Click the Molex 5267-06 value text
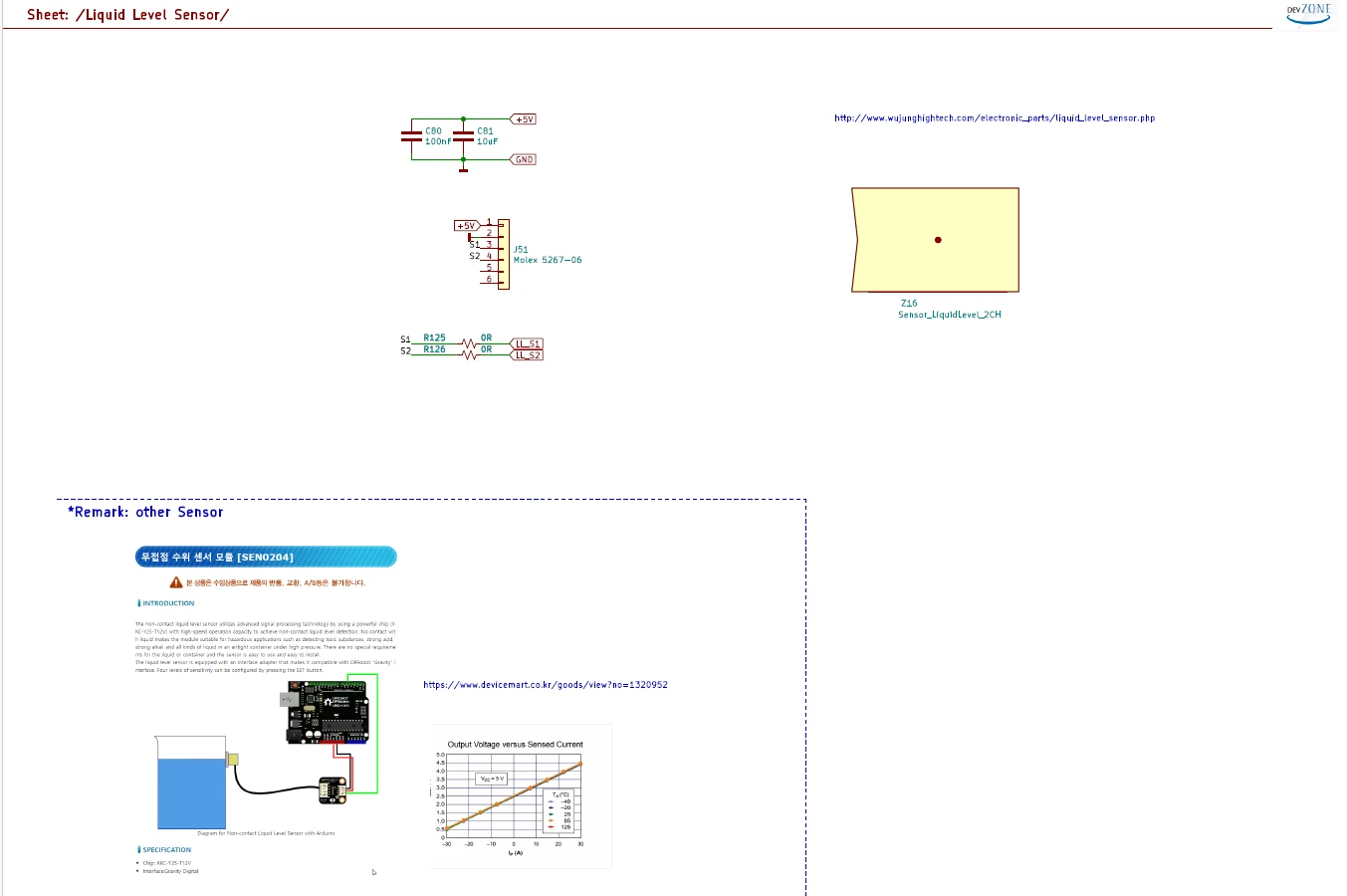Viewport: 1347px width, 896px height. pos(548,261)
